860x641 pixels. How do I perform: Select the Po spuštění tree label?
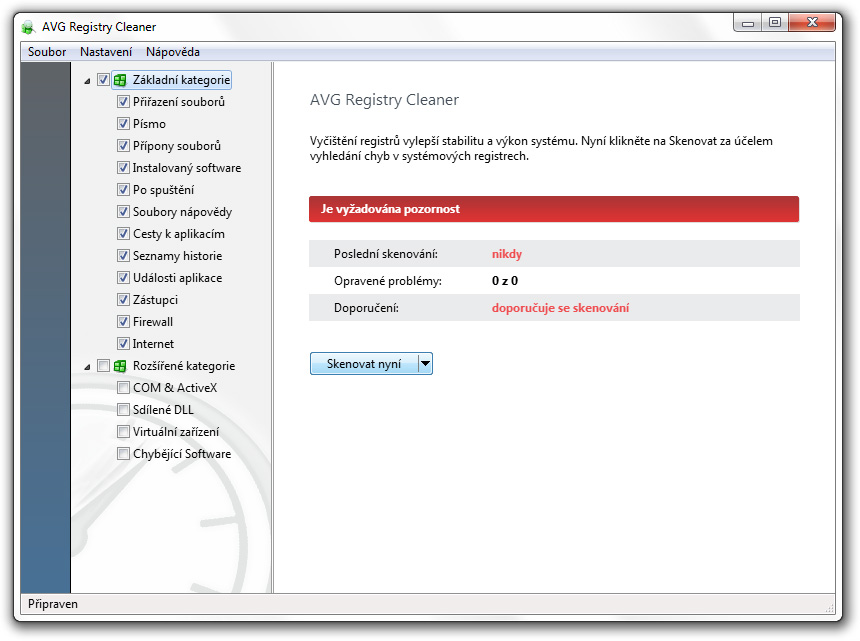click(x=163, y=190)
